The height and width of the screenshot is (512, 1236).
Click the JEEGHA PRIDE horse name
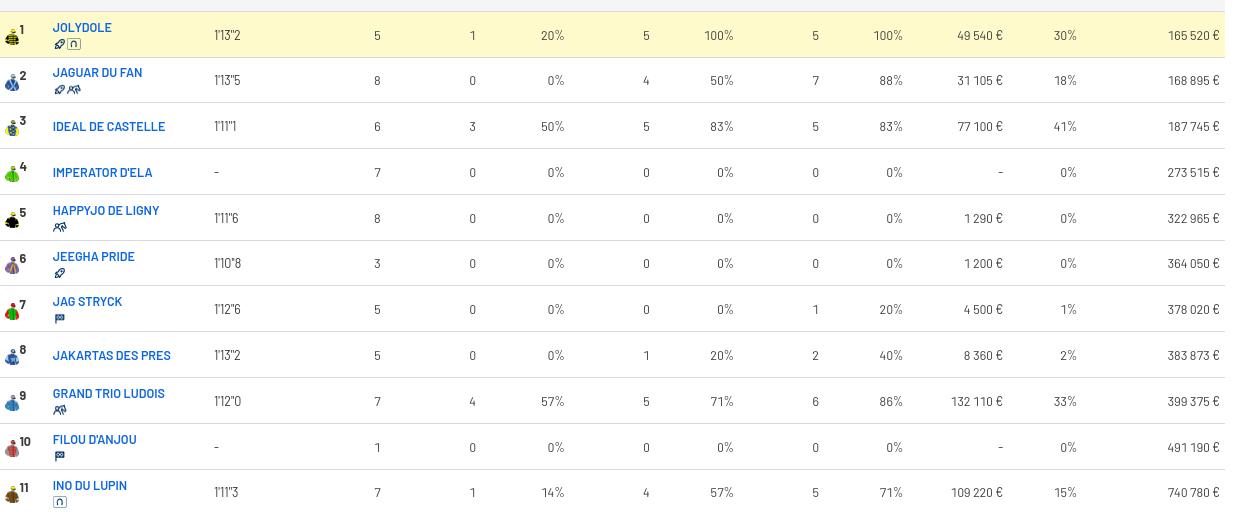[x=93, y=257]
